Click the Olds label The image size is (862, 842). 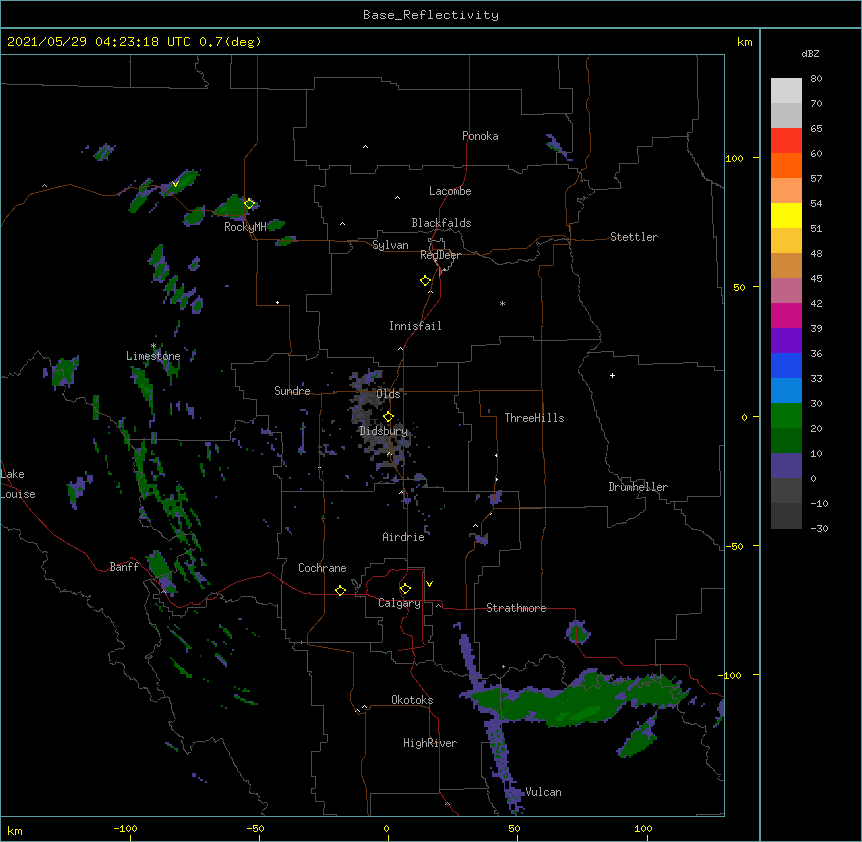point(388,394)
